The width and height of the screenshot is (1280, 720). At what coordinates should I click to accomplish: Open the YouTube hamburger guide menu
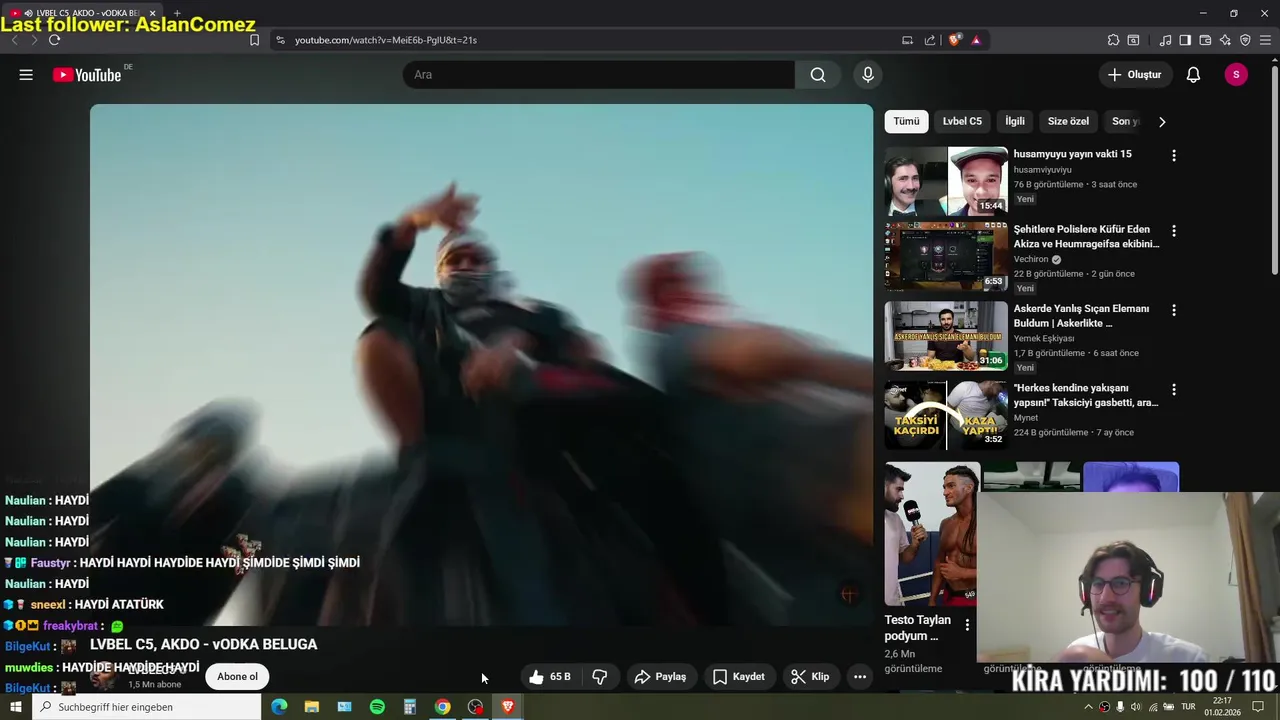[x=26, y=75]
